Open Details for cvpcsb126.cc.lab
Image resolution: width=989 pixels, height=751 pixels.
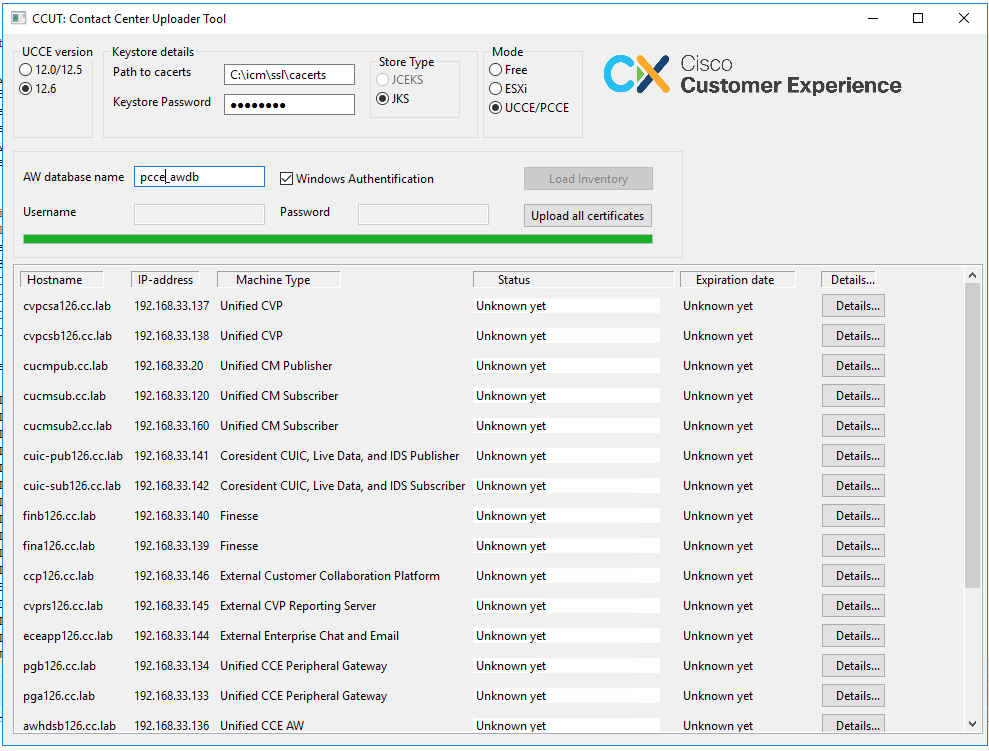click(853, 336)
